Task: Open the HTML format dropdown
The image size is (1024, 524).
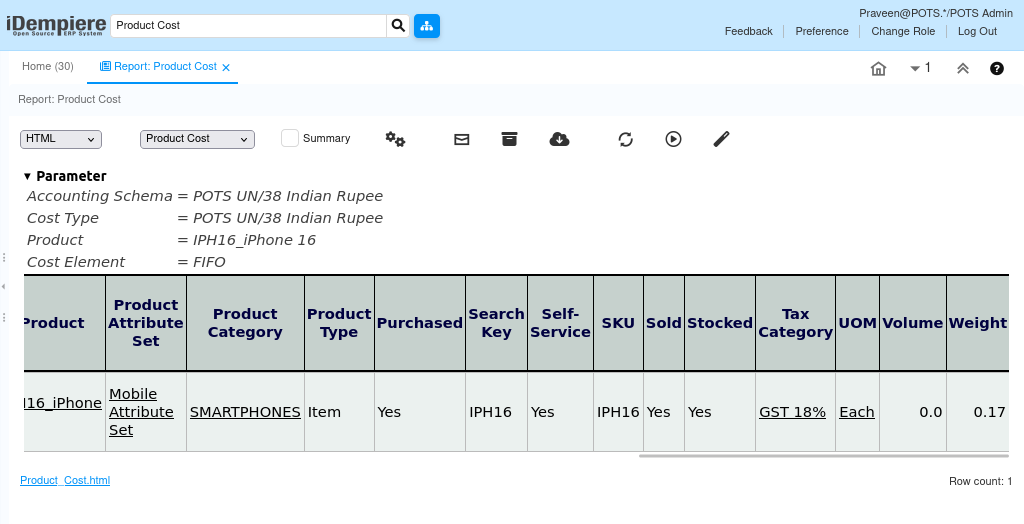Action: (61, 139)
